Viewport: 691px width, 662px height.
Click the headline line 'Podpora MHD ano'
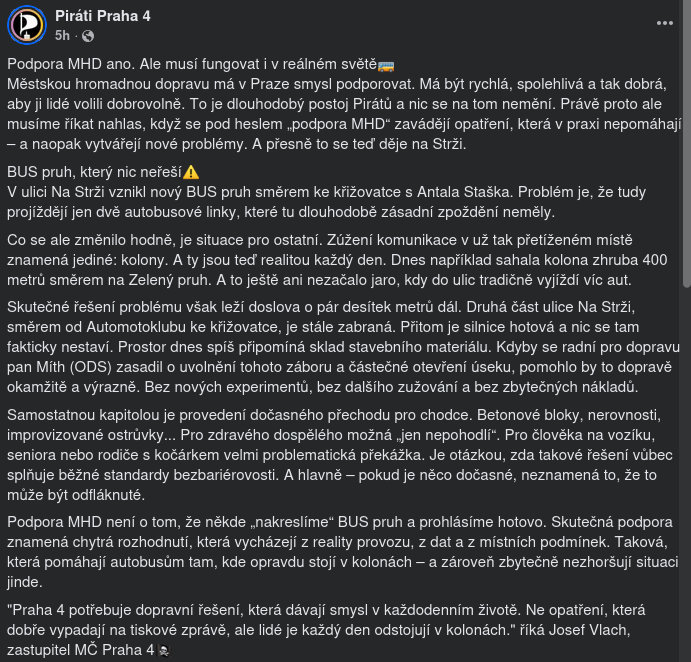190,65
